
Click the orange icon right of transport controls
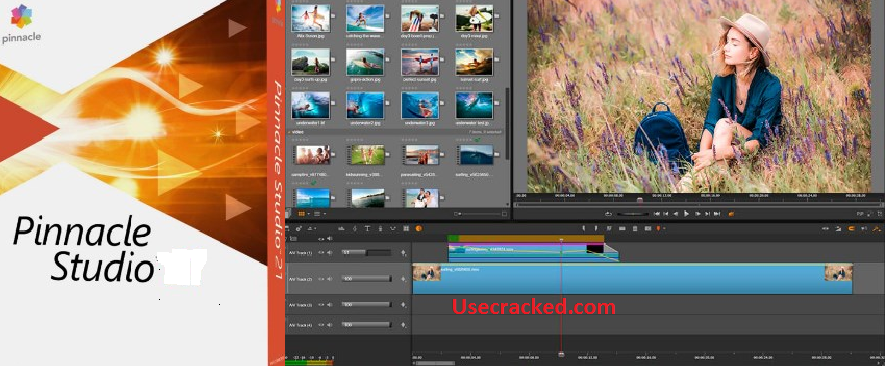point(731,214)
